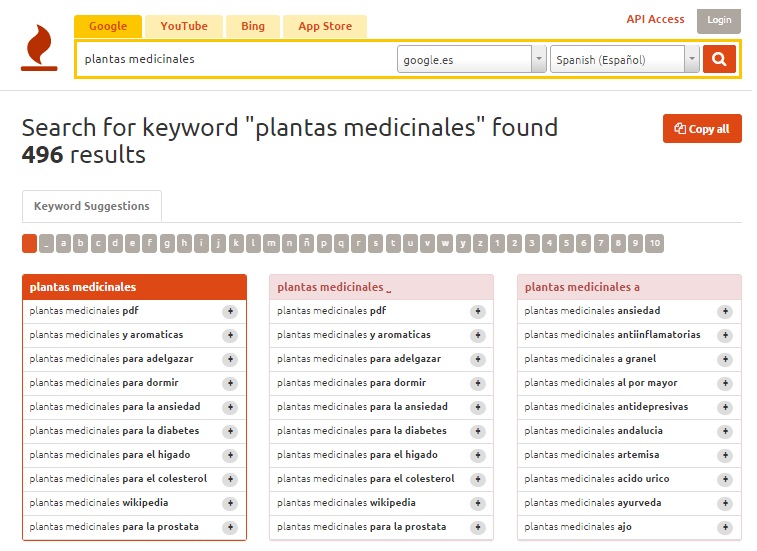Add 'plantas medicinales y aromaticas' in first column
Viewport: 757px width, 551px height.
point(231,336)
